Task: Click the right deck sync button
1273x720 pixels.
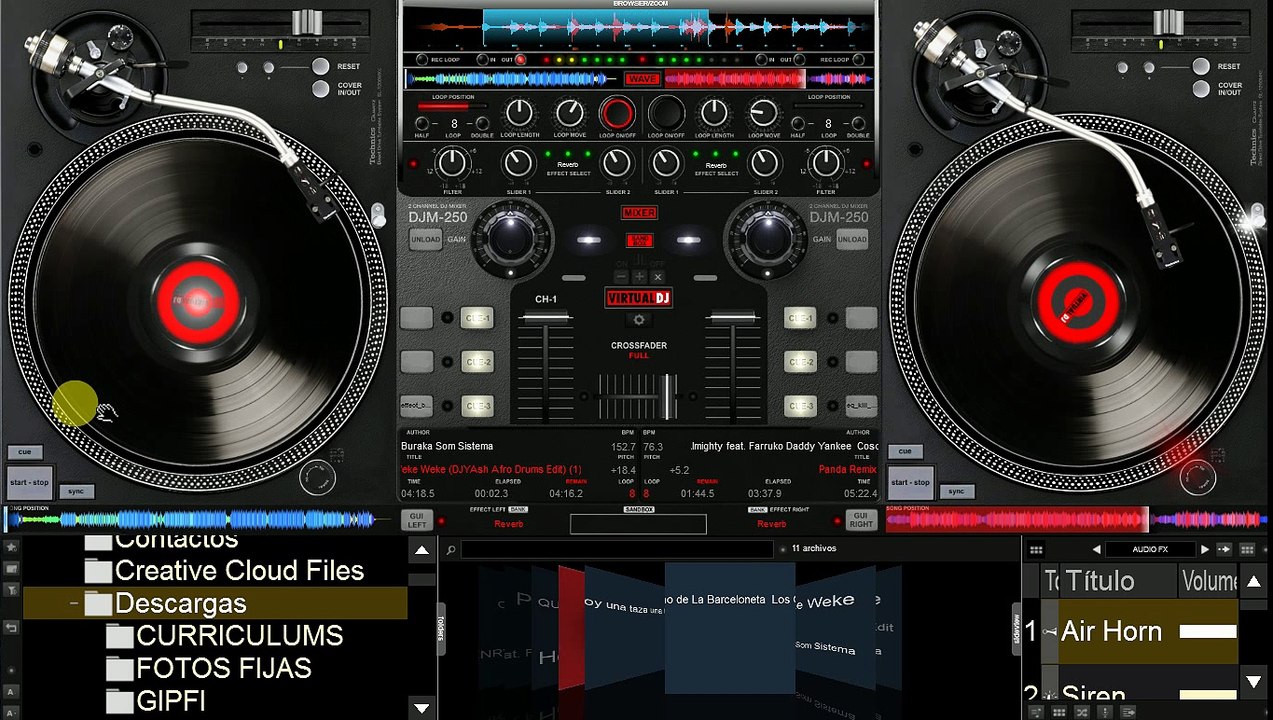Action: pos(956,491)
